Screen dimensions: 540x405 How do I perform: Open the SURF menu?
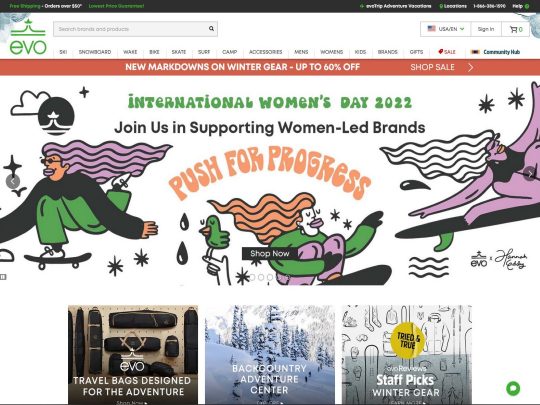click(204, 52)
